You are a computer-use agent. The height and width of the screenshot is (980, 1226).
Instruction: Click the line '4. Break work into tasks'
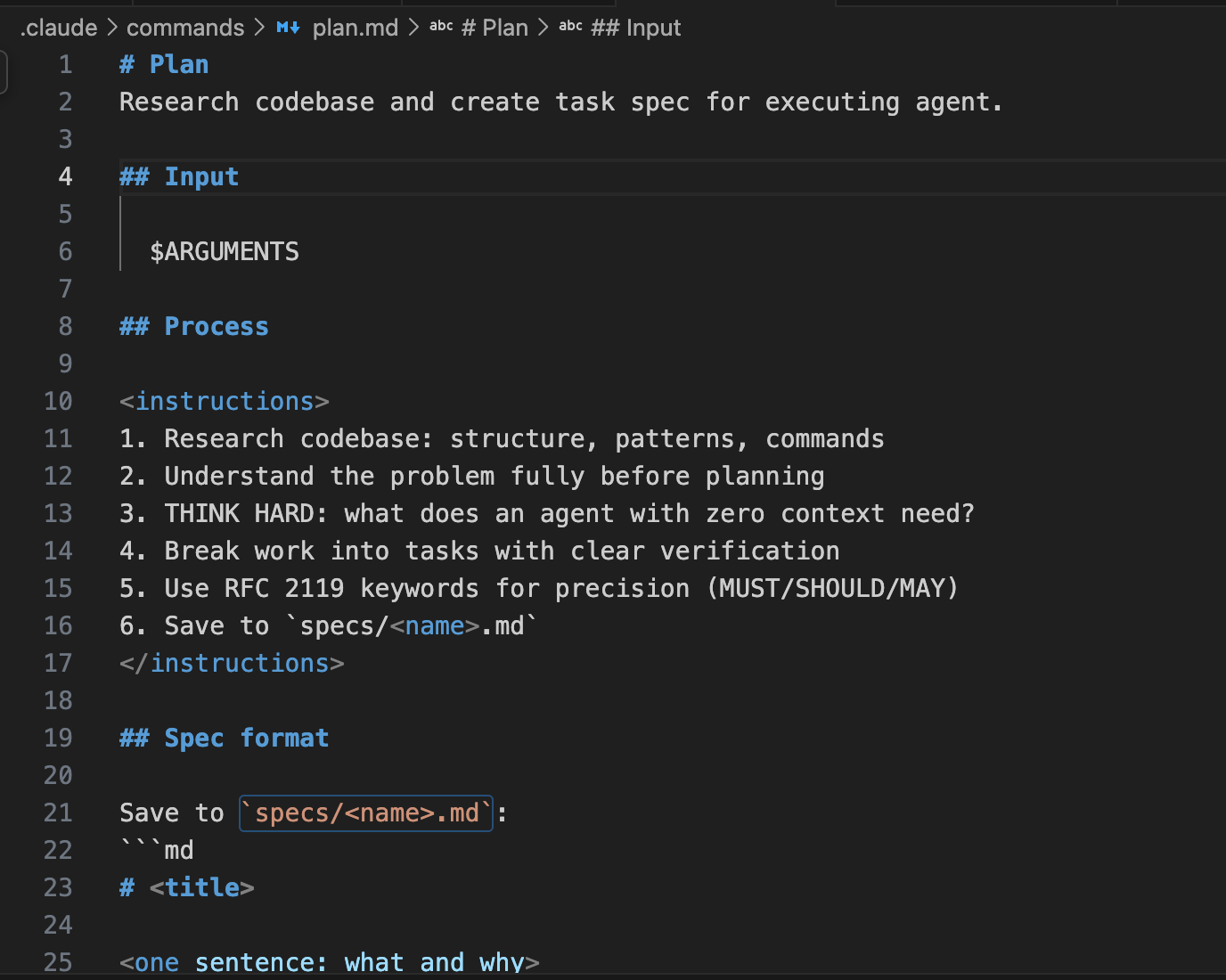[x=479, y=551]
